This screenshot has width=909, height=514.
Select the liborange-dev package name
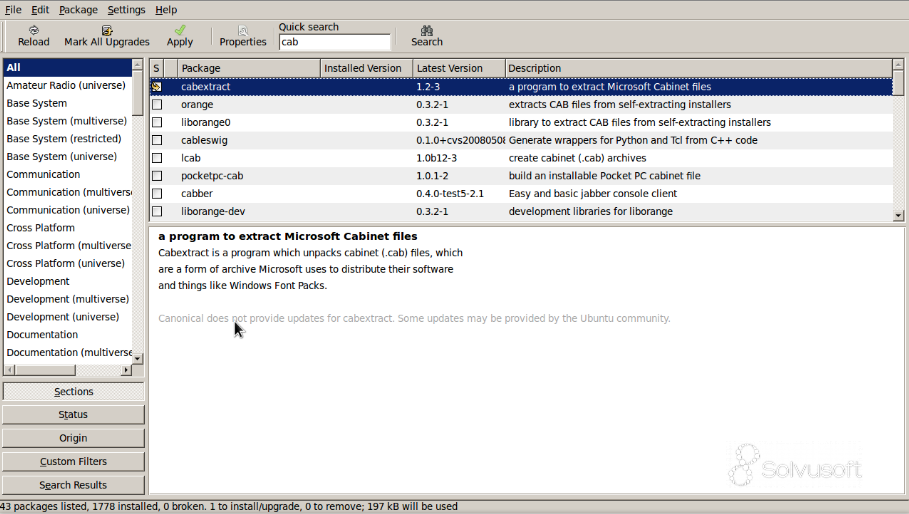pyautogui.click(x=213, y=212)
